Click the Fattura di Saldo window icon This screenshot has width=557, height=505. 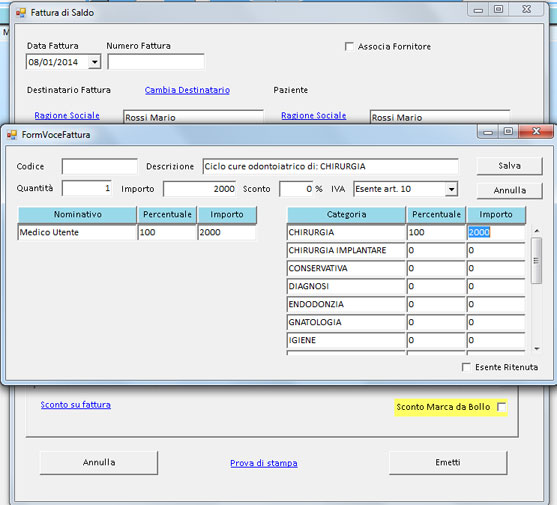coord(21,13)
